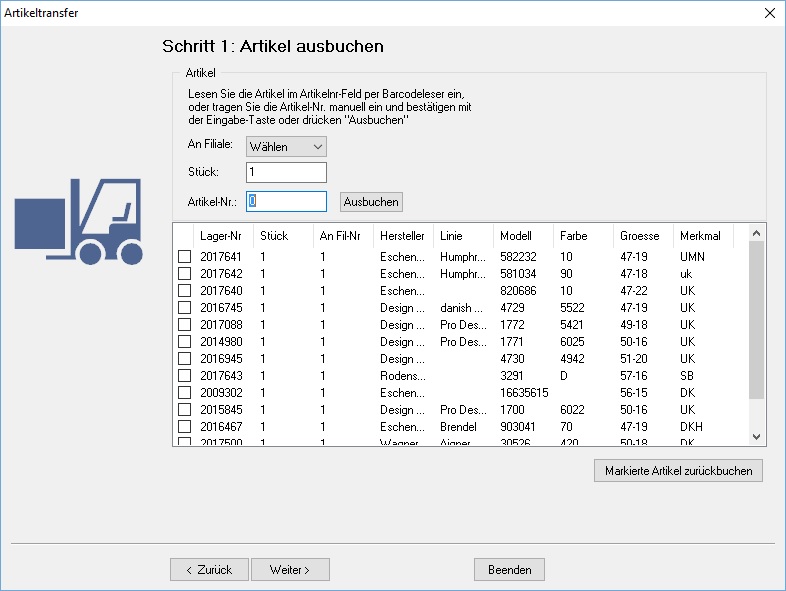This screenshot has height=591, width=786.
Task: Check the box for article 2016467
Action: (x=184, y=427)
